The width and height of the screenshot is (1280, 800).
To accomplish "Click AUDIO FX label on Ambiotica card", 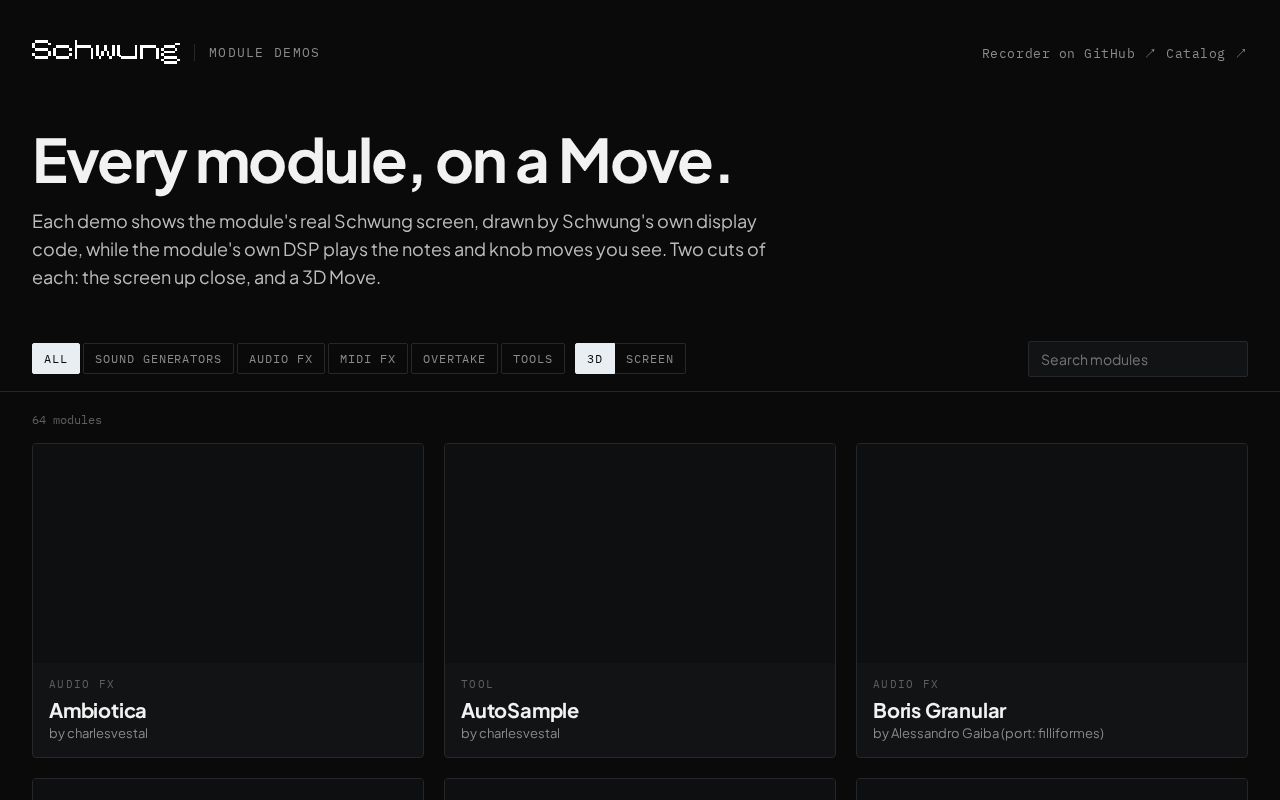I will tap(82, 684).
